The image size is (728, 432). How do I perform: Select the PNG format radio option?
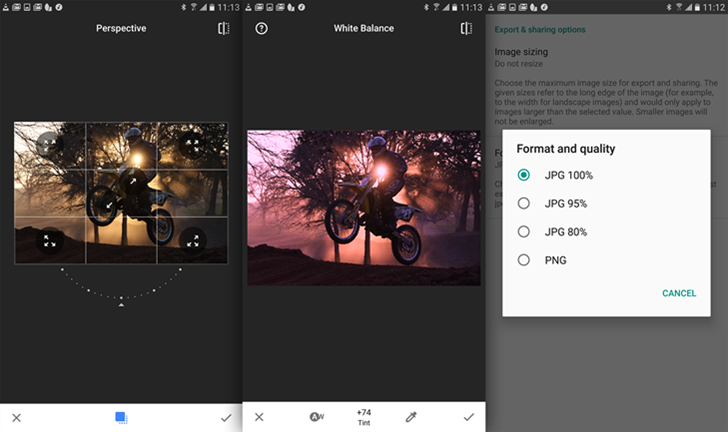523,260
